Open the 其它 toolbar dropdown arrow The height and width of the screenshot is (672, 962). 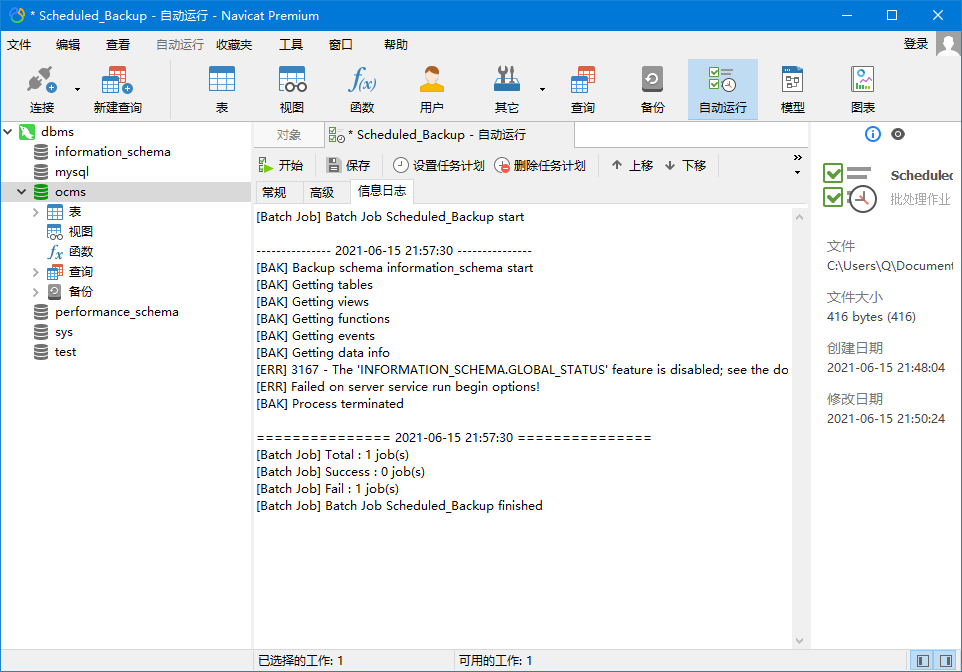tap(542, 89)
